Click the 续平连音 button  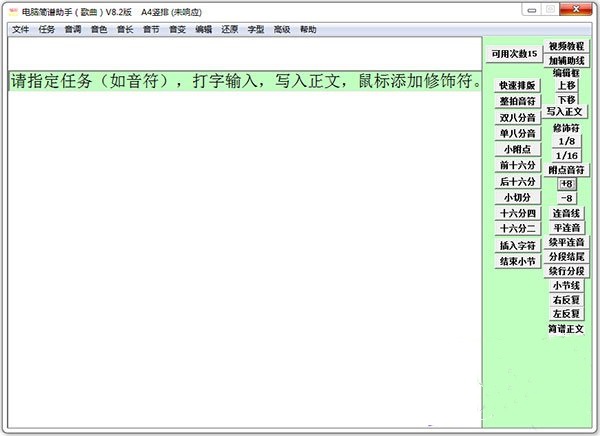click(566, 242)
